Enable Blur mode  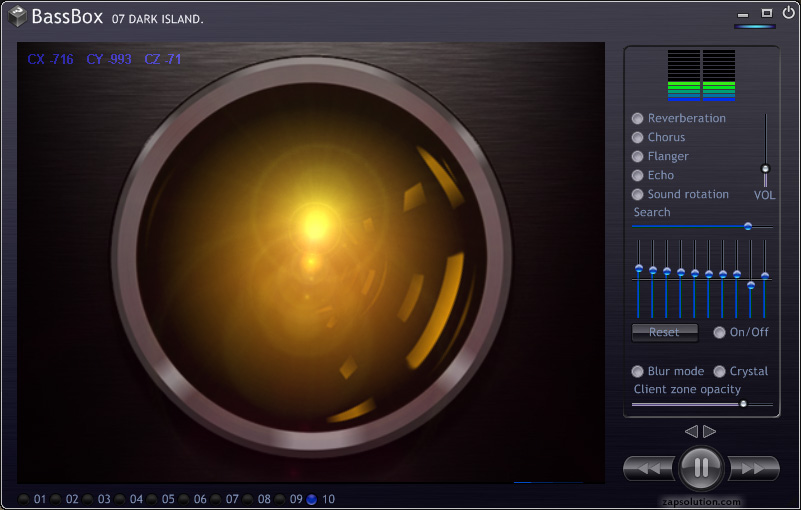(638, 372)
